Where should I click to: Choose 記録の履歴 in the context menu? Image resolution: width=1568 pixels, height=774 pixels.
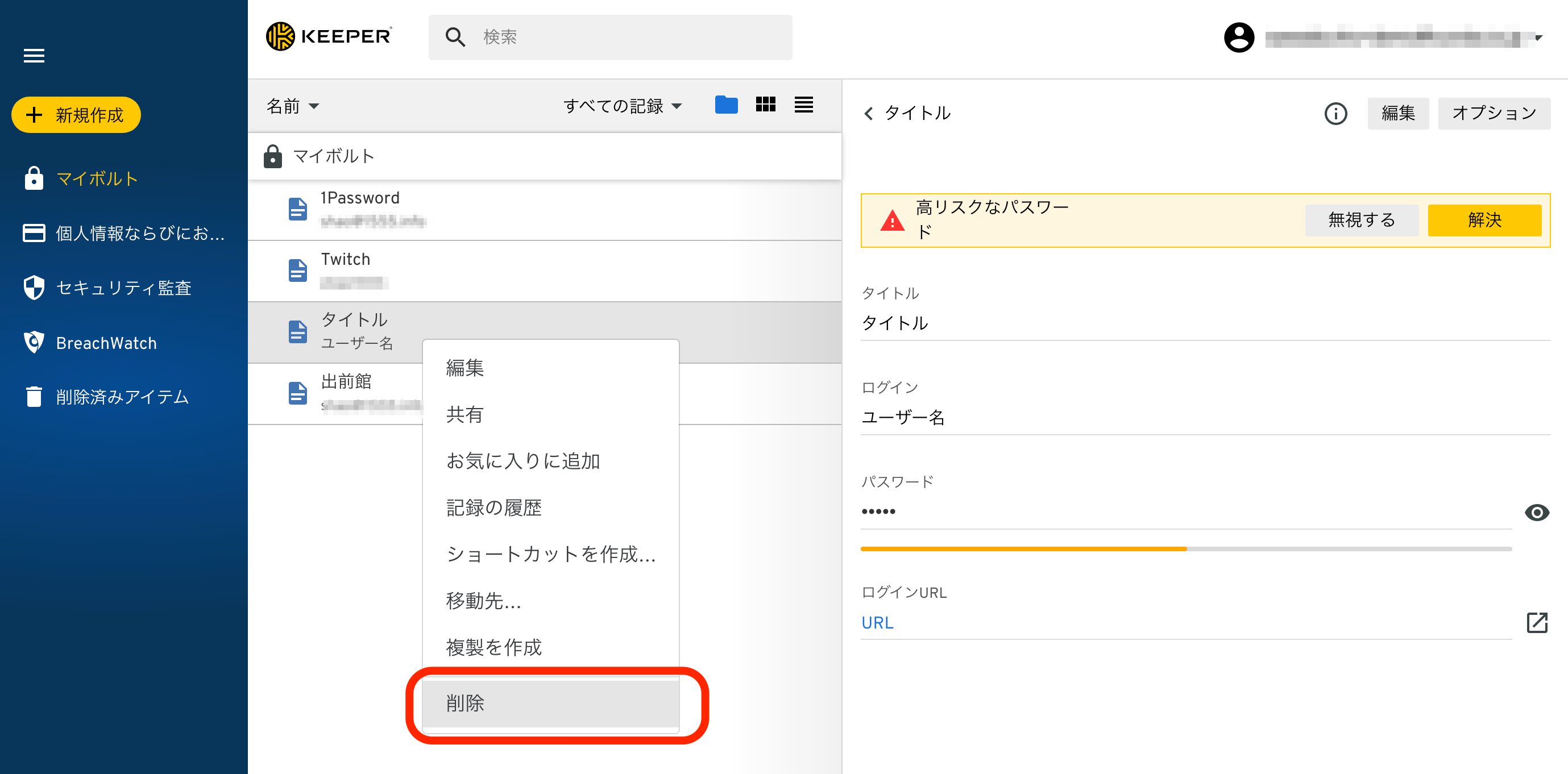[x=550, y=507]
